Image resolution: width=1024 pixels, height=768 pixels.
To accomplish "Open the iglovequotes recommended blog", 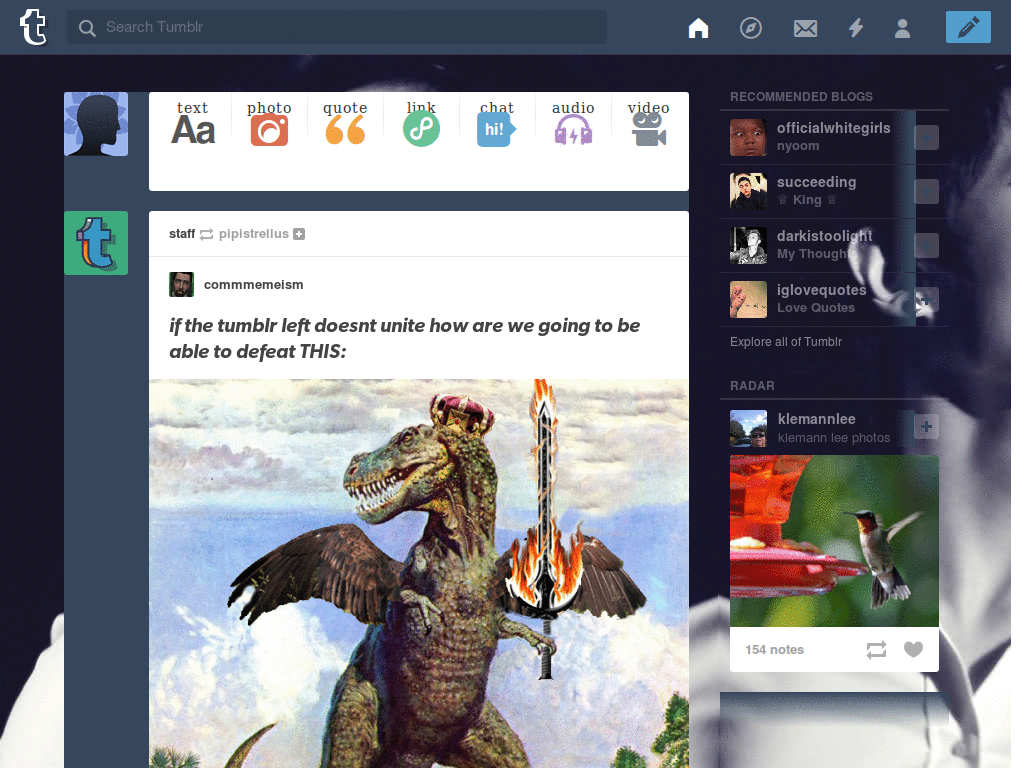I will 822,290.
